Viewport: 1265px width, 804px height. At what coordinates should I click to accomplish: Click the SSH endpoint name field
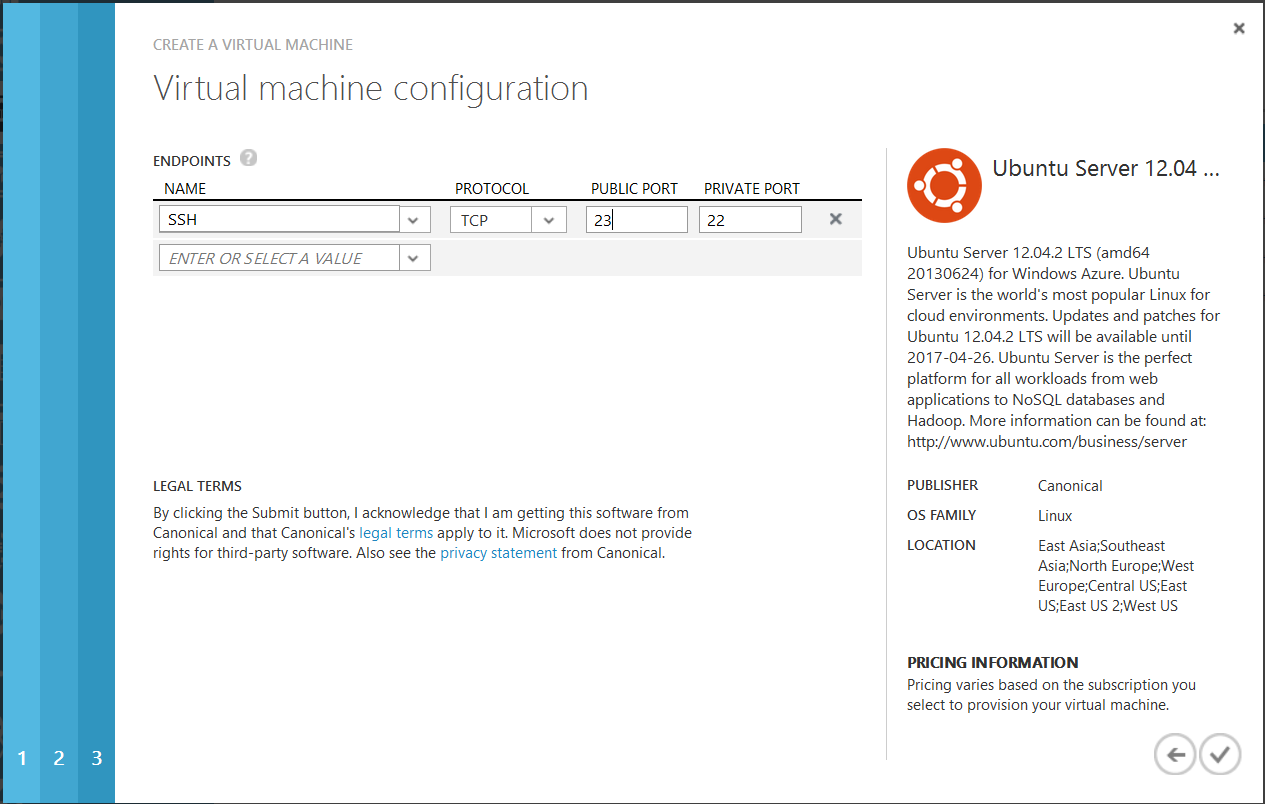pos(280,220)
